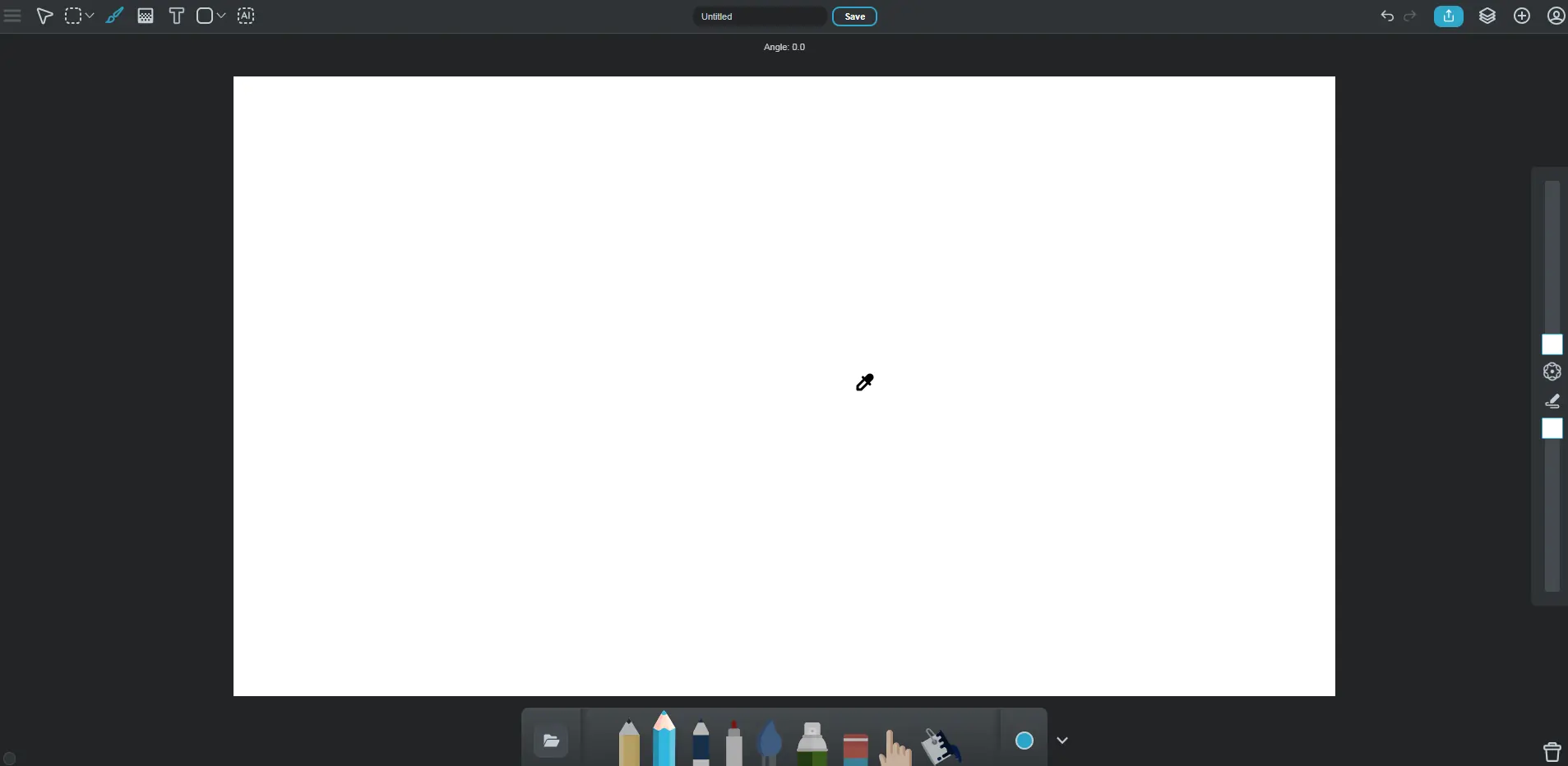Click the add new plus icon
The width and height of the screenshot is (1568, 766).
(x=1522, y=16)
